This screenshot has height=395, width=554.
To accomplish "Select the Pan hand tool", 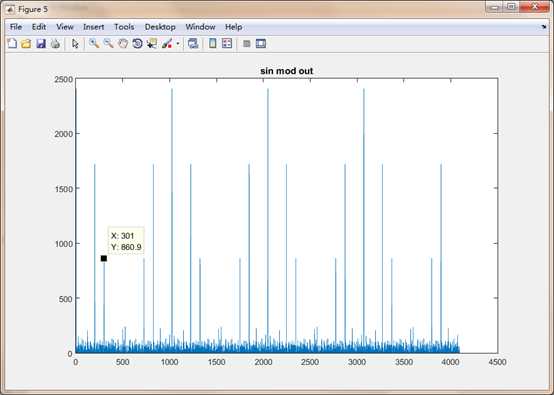I will coord(123,43).
